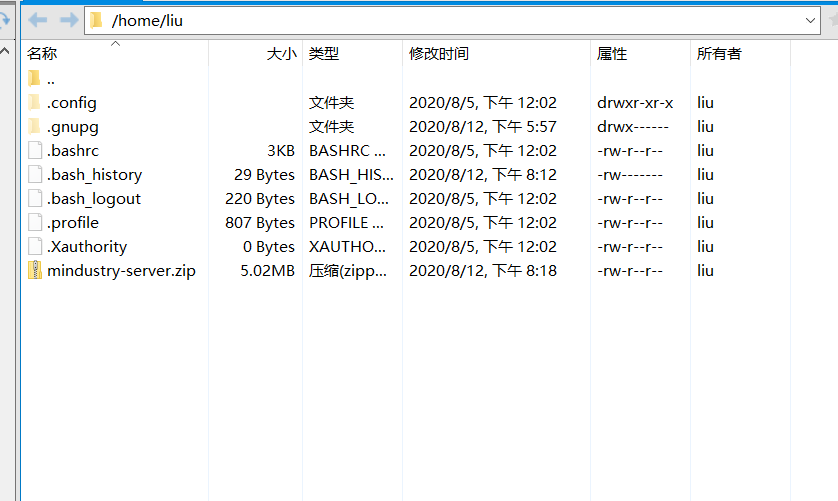Click the refresh icon at left edge
Viewport: 838px width, 501px height.
point(5,20)
